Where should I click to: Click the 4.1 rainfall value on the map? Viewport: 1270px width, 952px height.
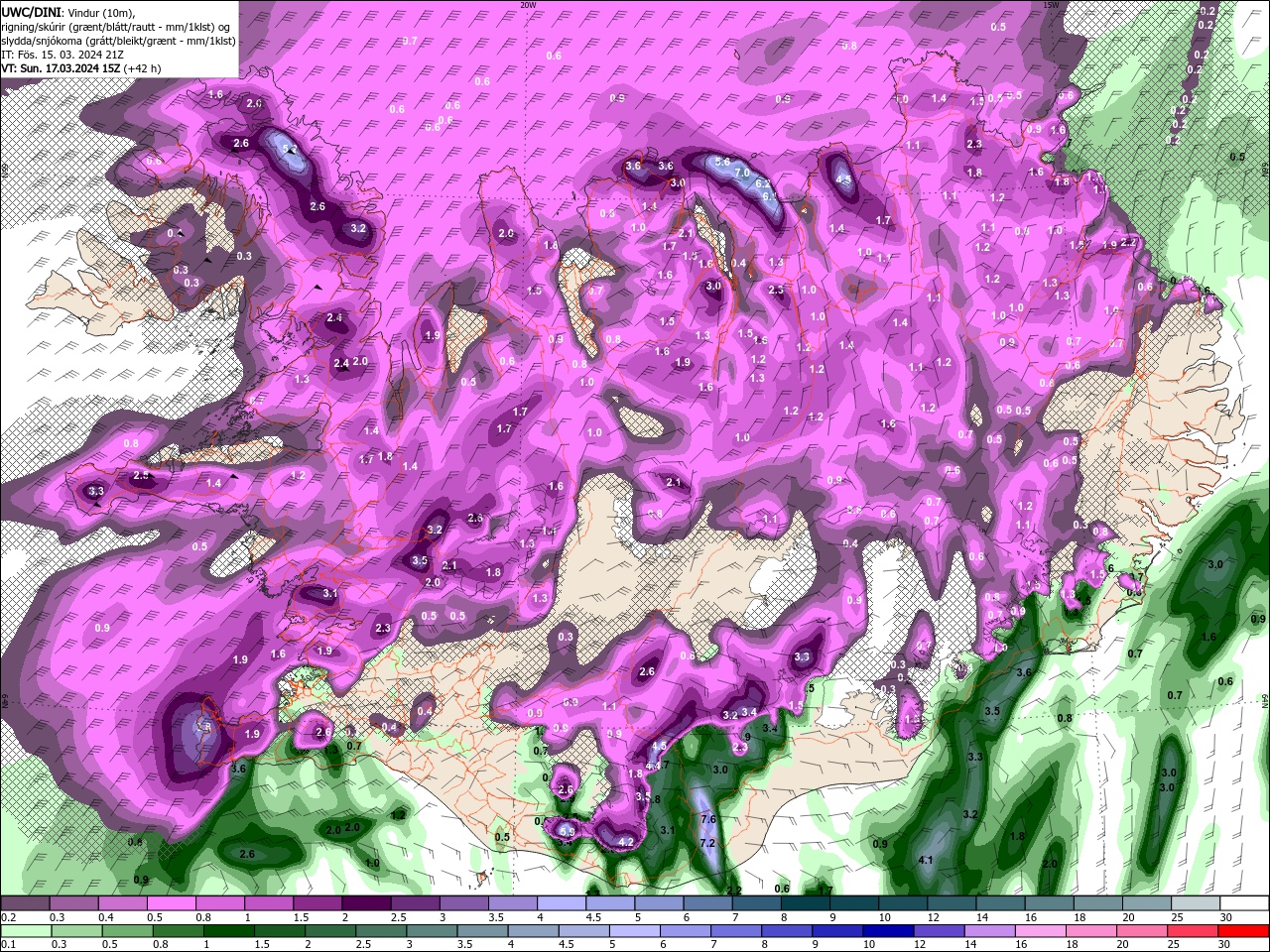tap(926, 860)
